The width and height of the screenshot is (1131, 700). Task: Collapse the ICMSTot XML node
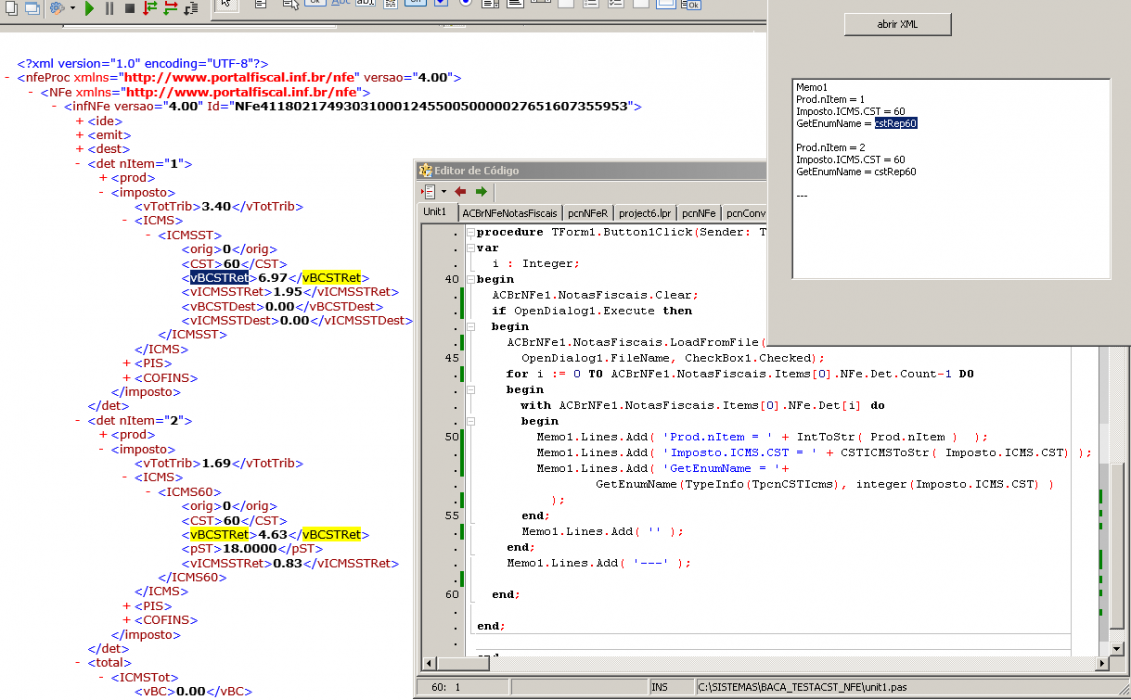tap(102, 678)
